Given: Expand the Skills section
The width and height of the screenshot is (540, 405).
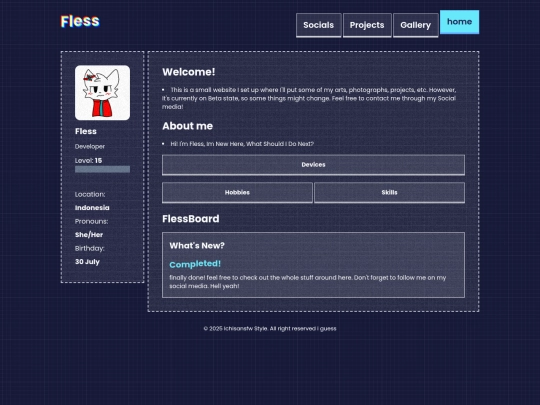Looking at the screenshot, I should [390, 193].
